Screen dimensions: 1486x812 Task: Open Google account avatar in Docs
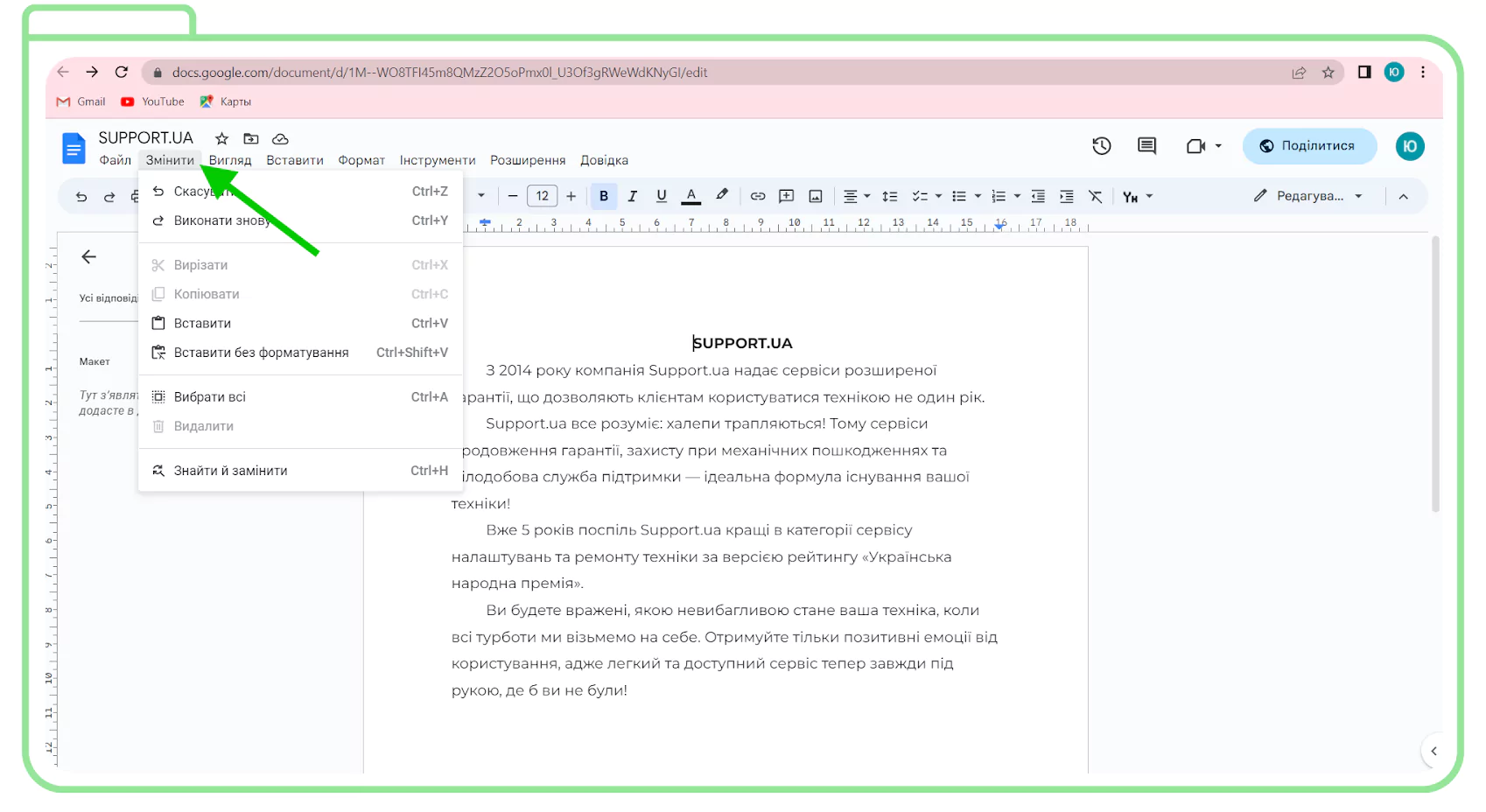[1410, 146]
